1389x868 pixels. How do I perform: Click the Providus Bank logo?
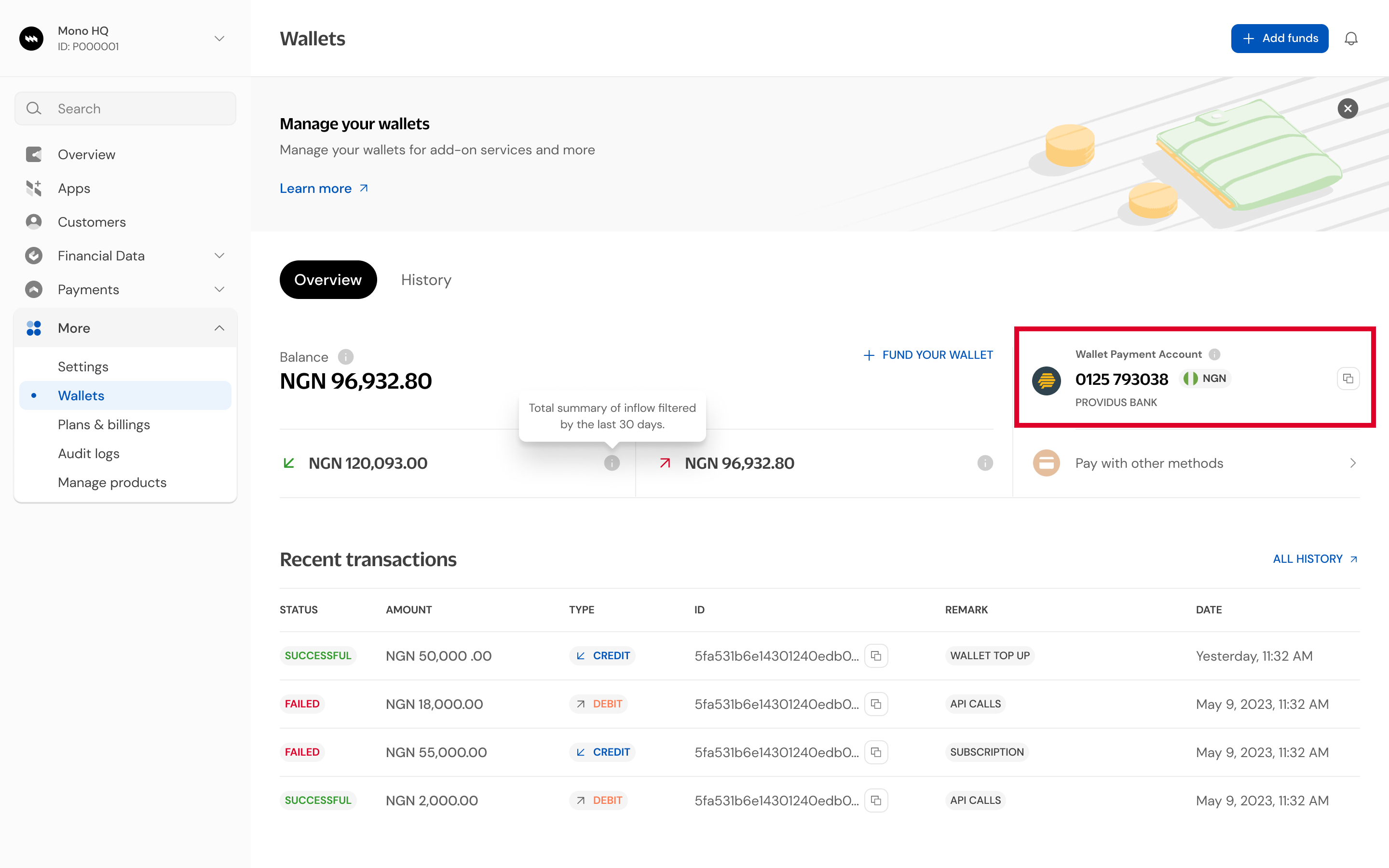tap(1047, 380)
